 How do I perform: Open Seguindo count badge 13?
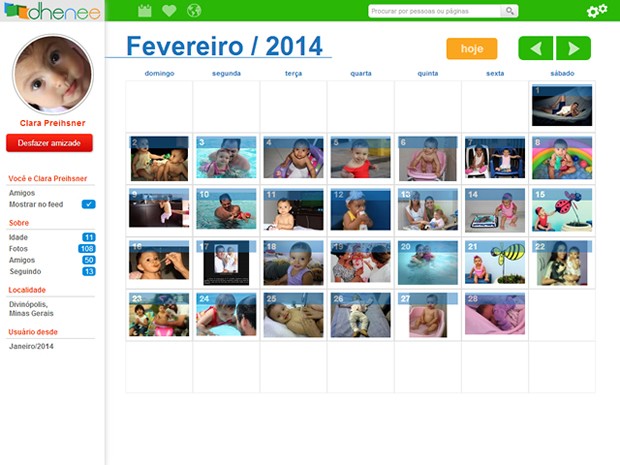point(88,271)
